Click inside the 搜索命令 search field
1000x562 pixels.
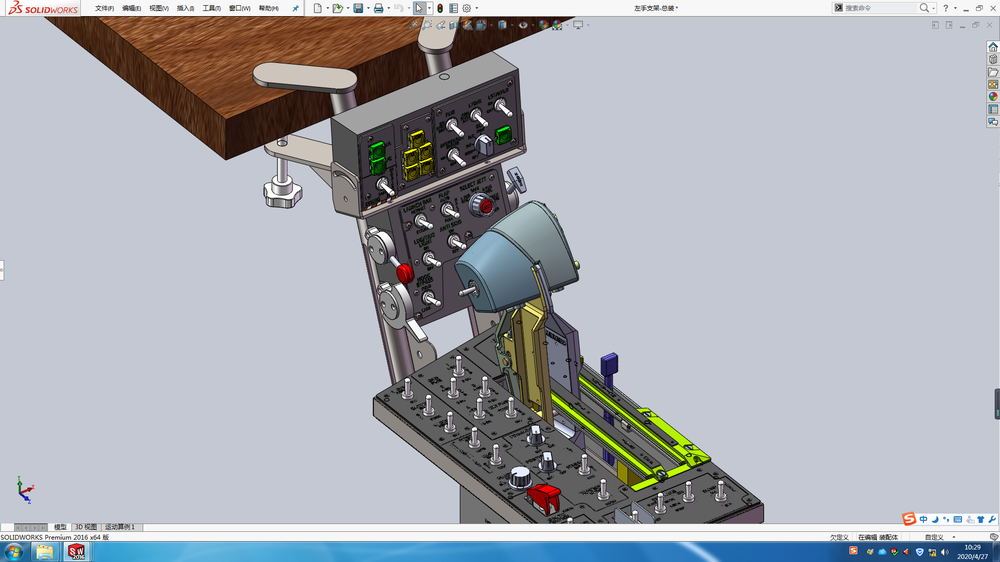coord(880,8)
